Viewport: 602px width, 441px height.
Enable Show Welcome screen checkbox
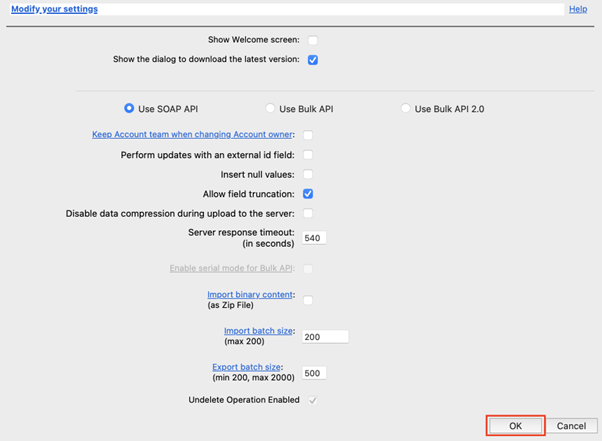click(313, 40)
